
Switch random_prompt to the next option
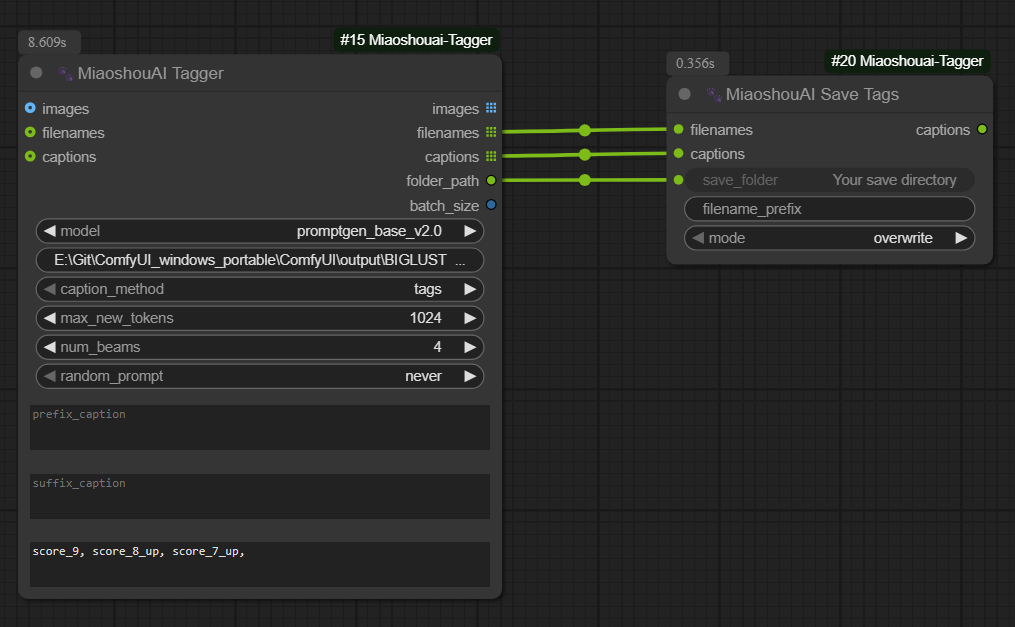click(x=470, y=377)
